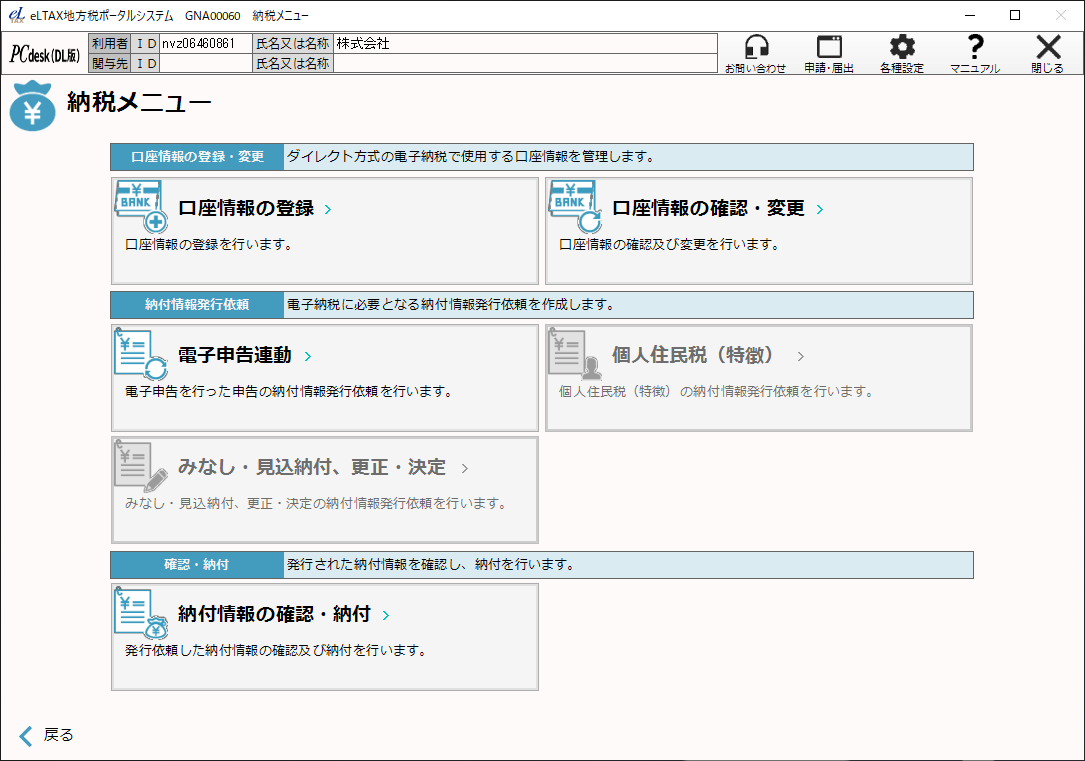Open 納付情報の確認・納付 title link

point(275,614)
